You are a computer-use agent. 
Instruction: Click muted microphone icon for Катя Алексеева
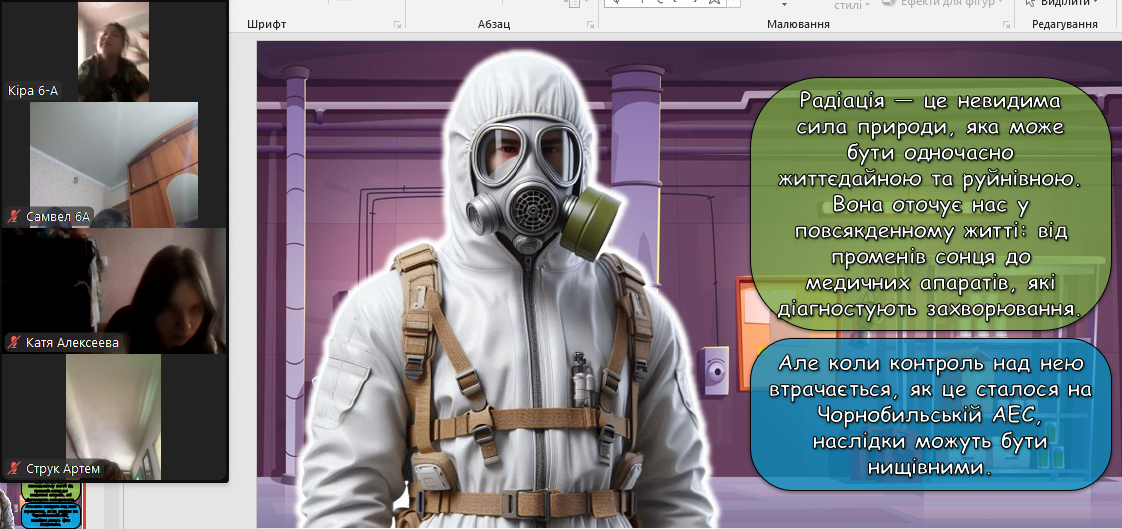pos(14,343)
